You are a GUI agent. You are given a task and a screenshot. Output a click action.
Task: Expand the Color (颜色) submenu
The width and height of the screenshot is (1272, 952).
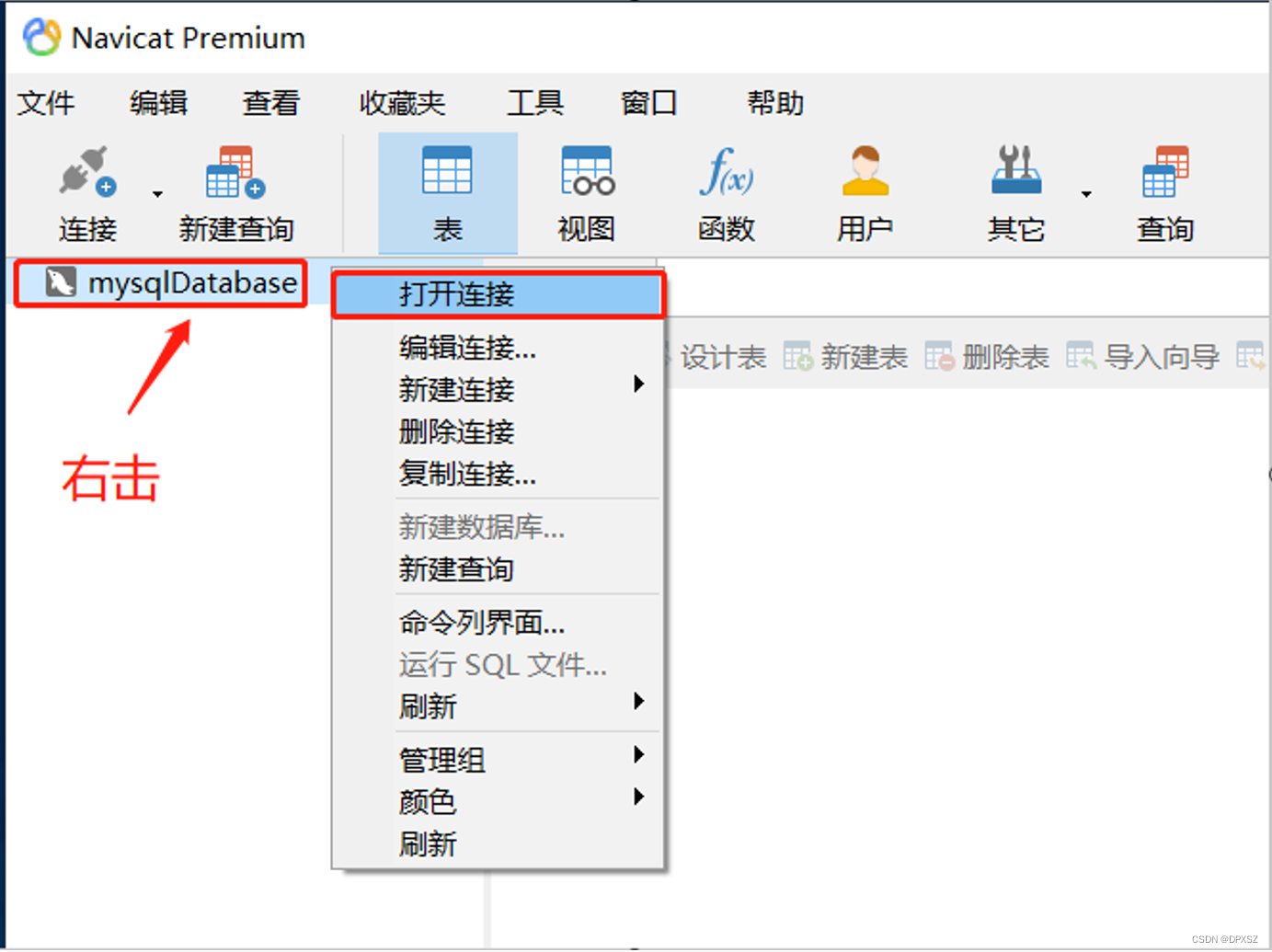click(x=498, y=802)
